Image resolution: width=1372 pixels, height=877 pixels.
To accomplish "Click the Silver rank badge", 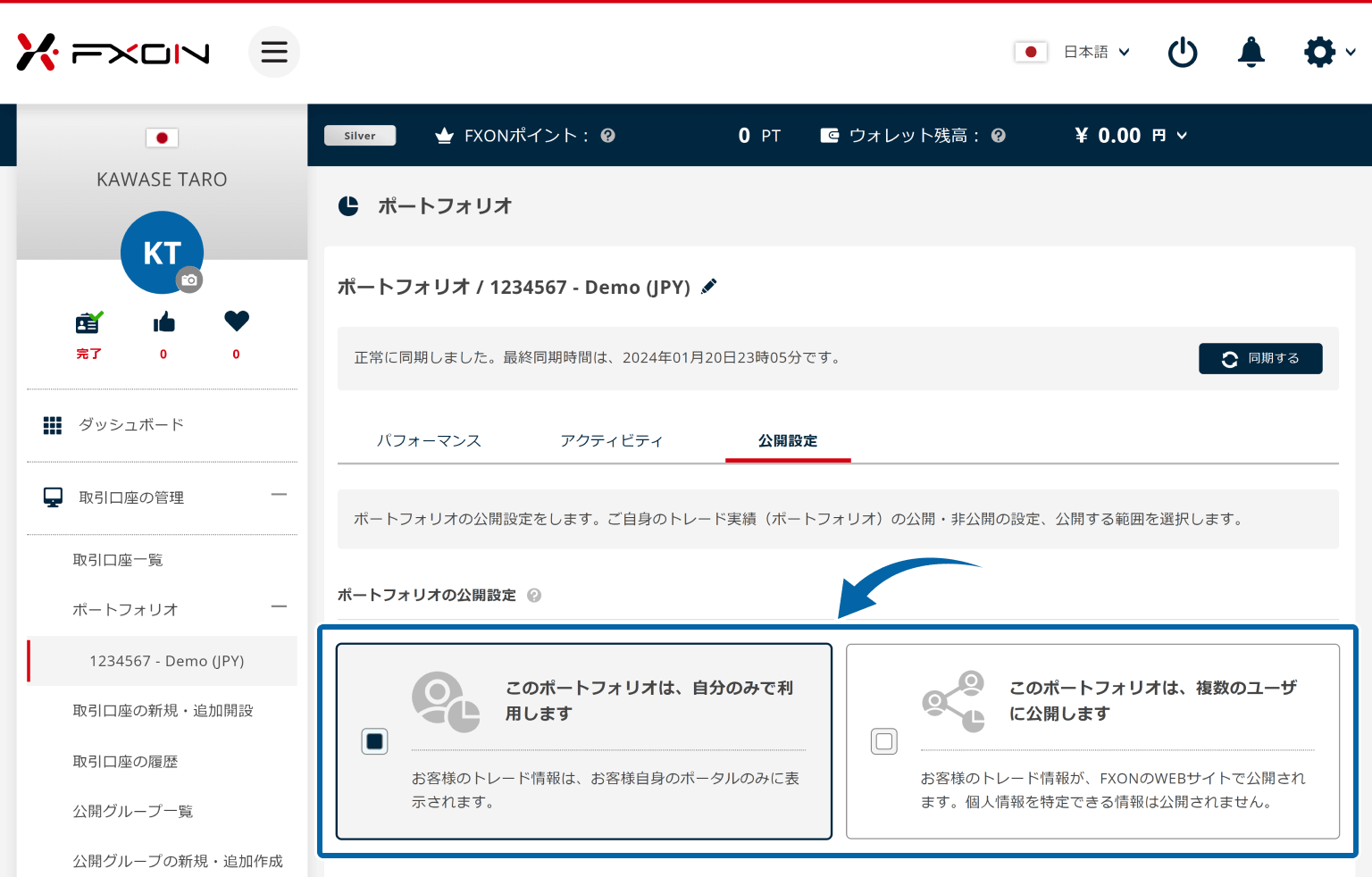I will pos(360,136).
